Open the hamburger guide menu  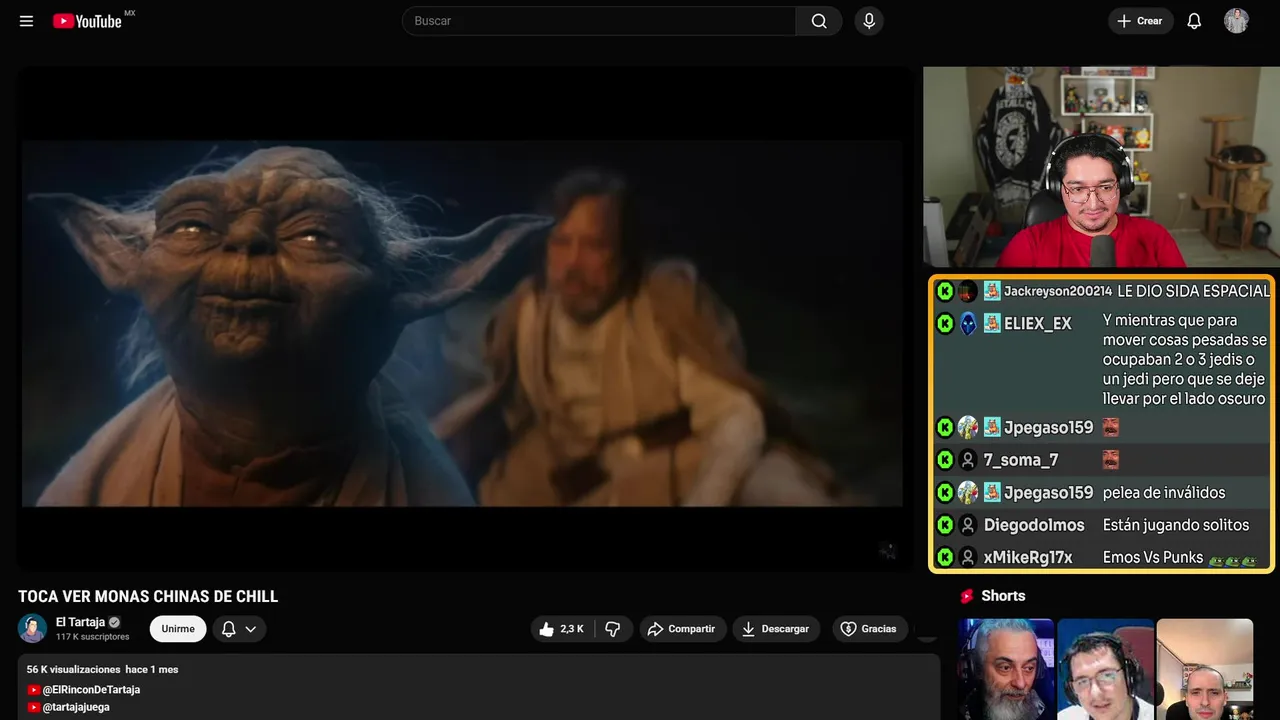click(27, 21)
